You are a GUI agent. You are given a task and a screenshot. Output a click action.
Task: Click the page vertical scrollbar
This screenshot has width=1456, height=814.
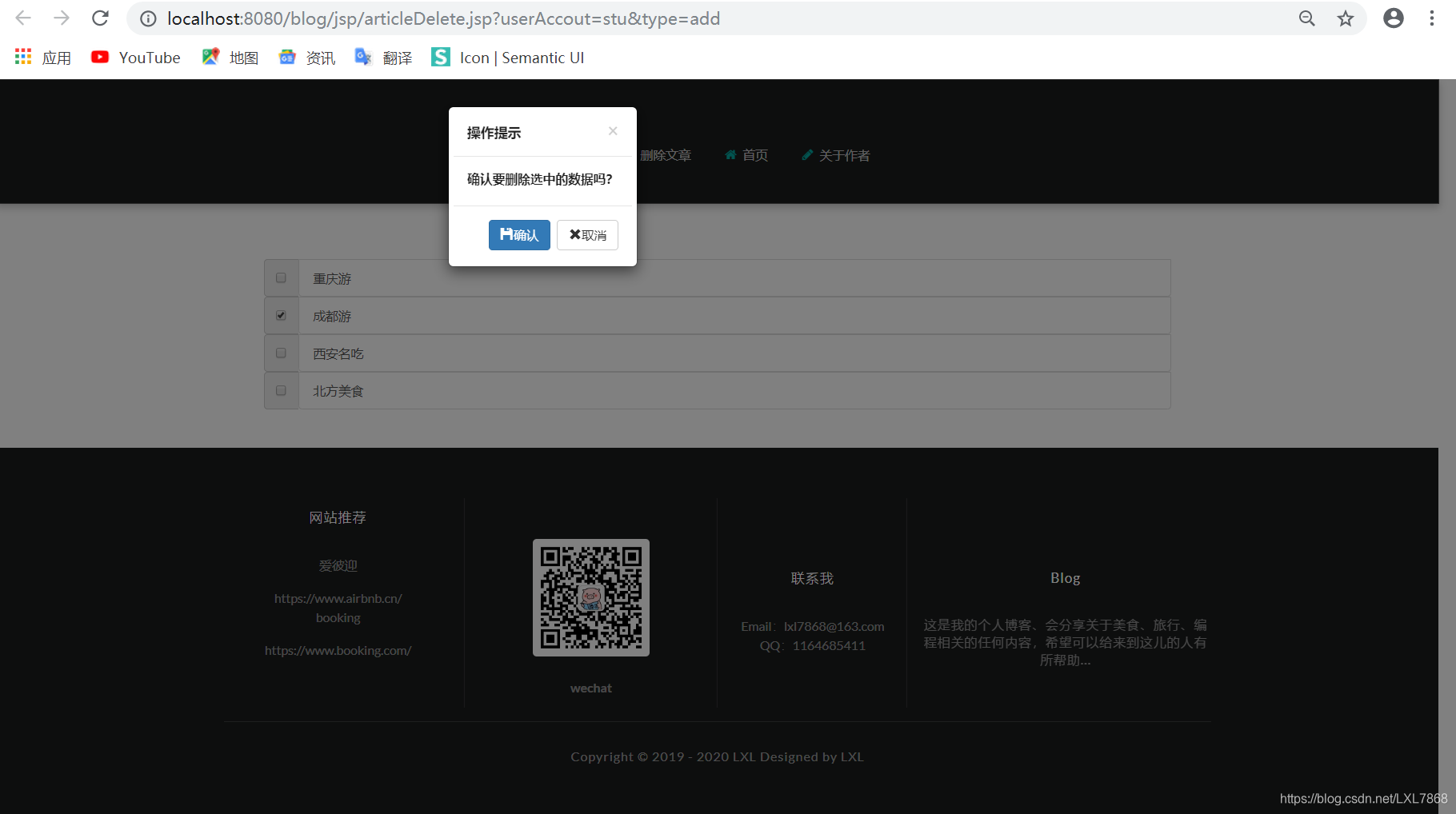click(1447, 446)
